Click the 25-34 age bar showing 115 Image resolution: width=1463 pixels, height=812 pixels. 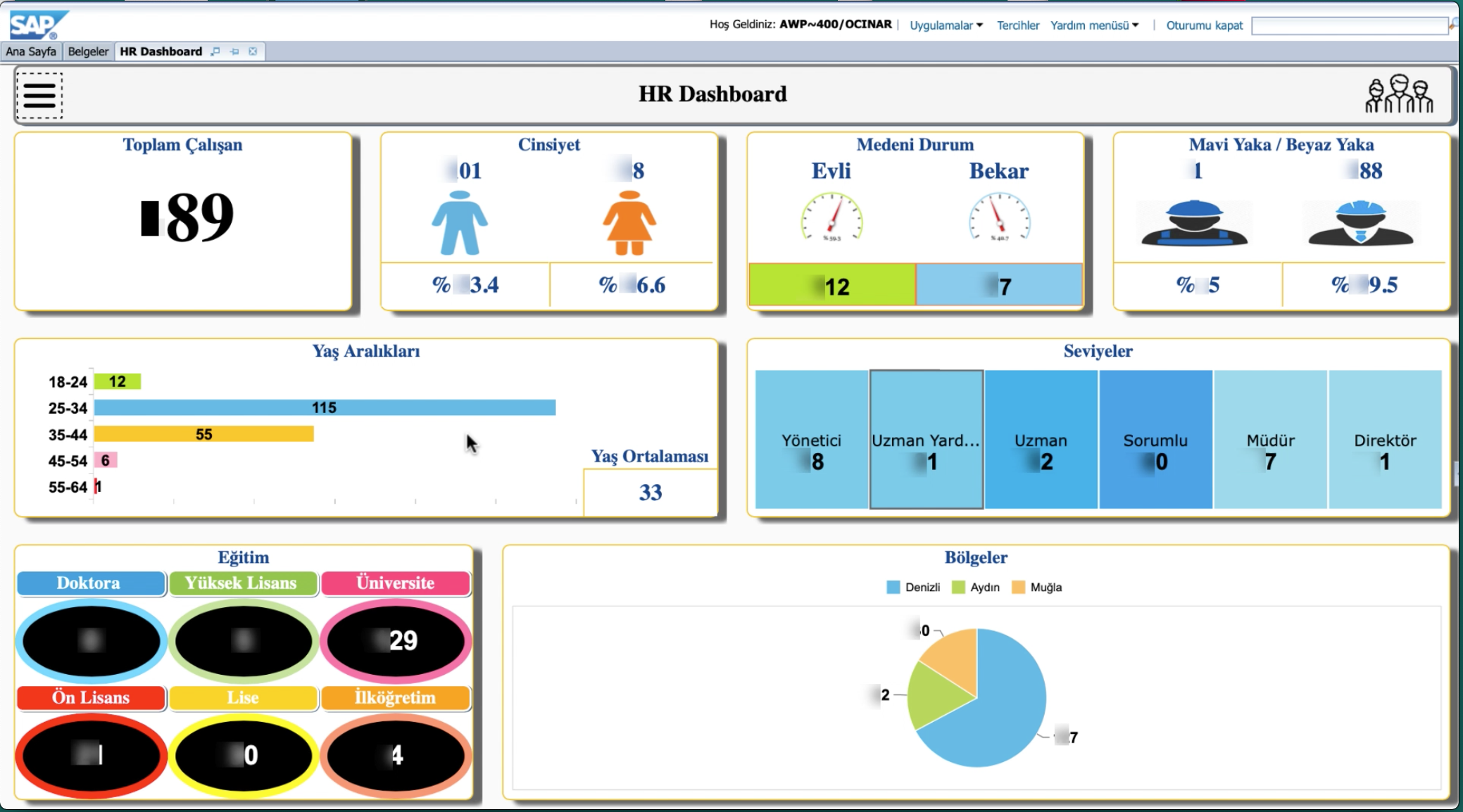point(325,407)
